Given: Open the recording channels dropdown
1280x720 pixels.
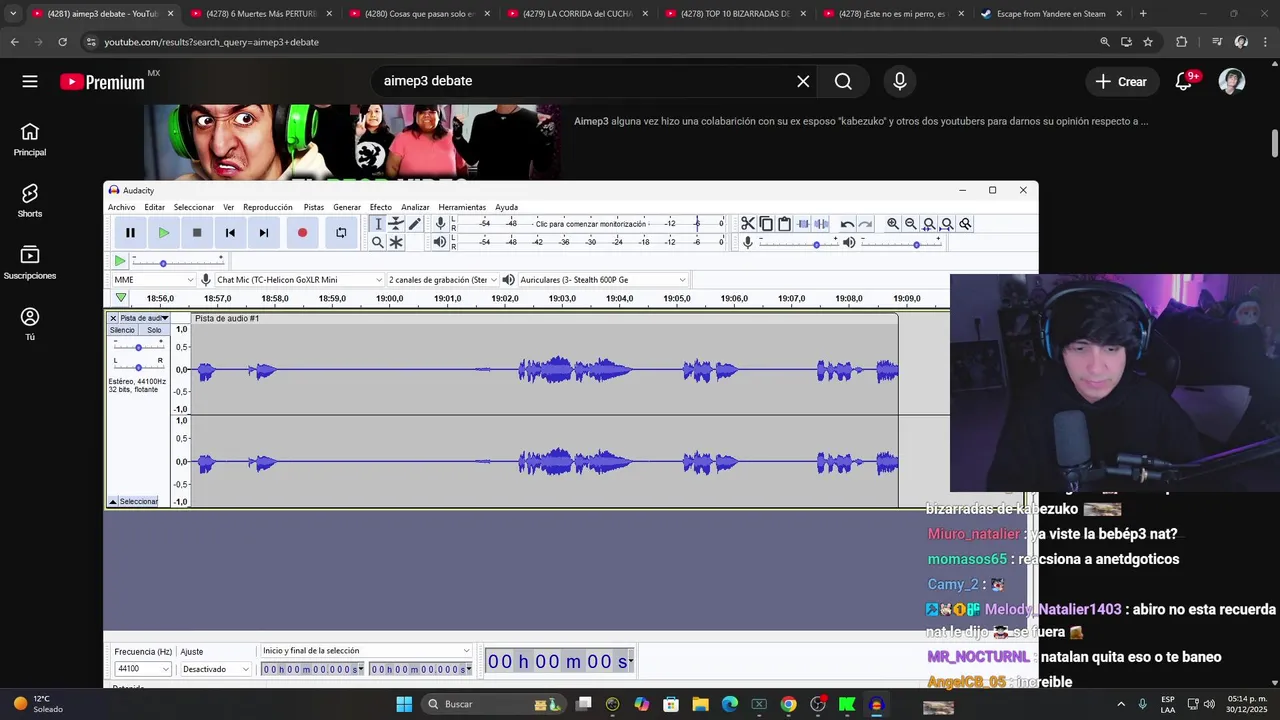Looking at the screenshot, I should coord(442,280).
